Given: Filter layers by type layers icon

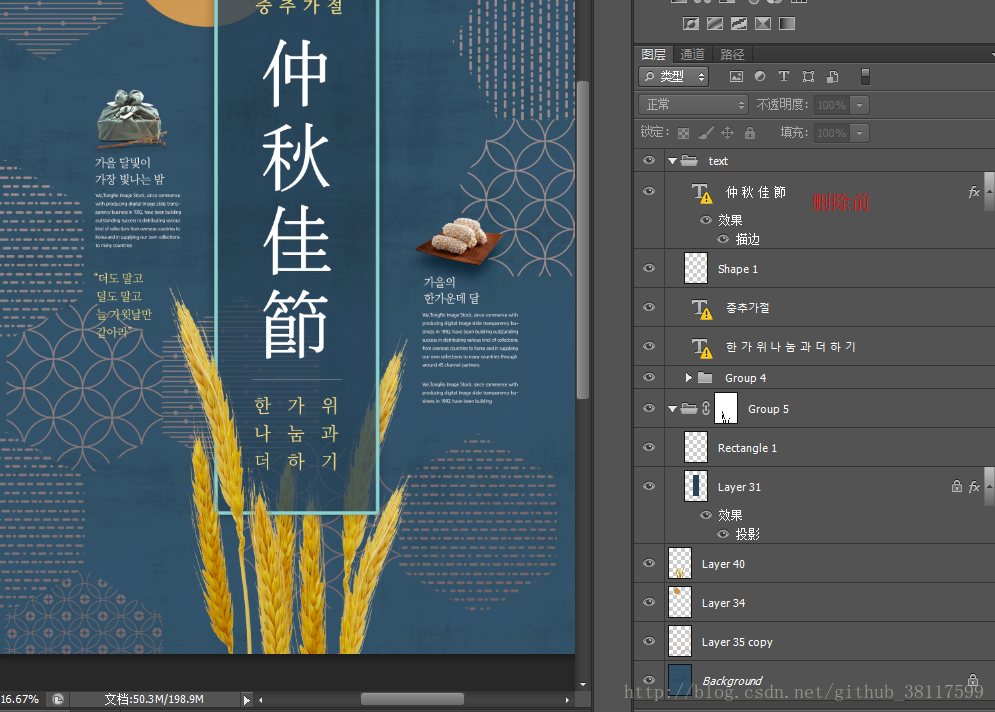Looking at the screenshot, I should point(784,76).
